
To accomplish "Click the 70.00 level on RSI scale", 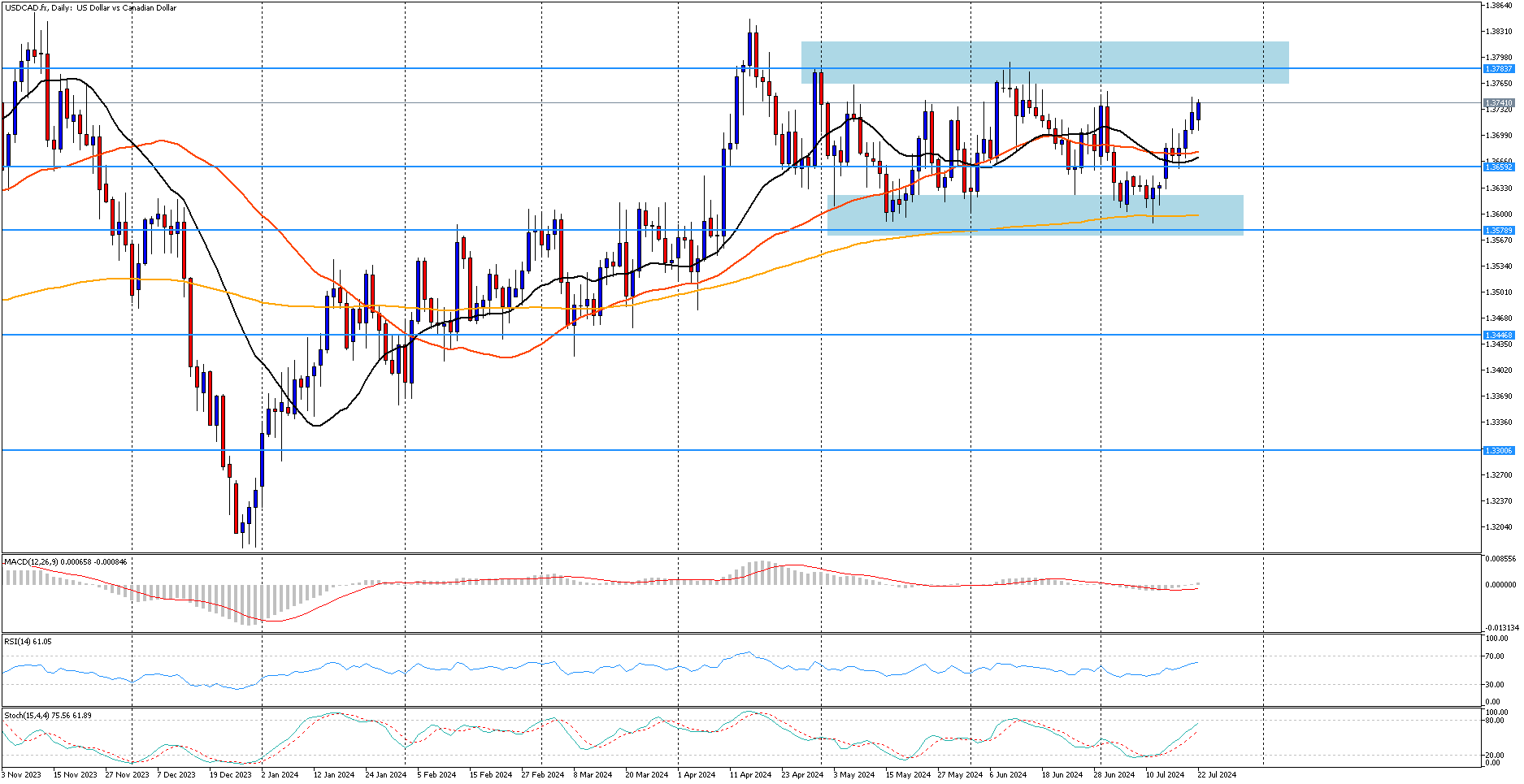I will coord(1494,656).
